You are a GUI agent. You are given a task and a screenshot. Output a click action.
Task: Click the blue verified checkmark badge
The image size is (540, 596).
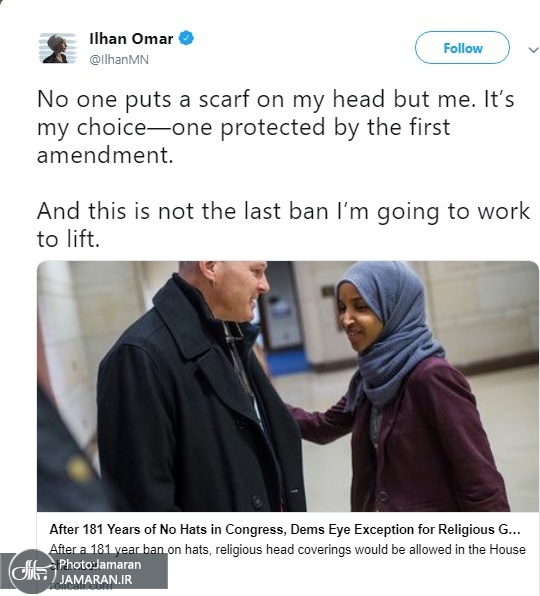186,38
